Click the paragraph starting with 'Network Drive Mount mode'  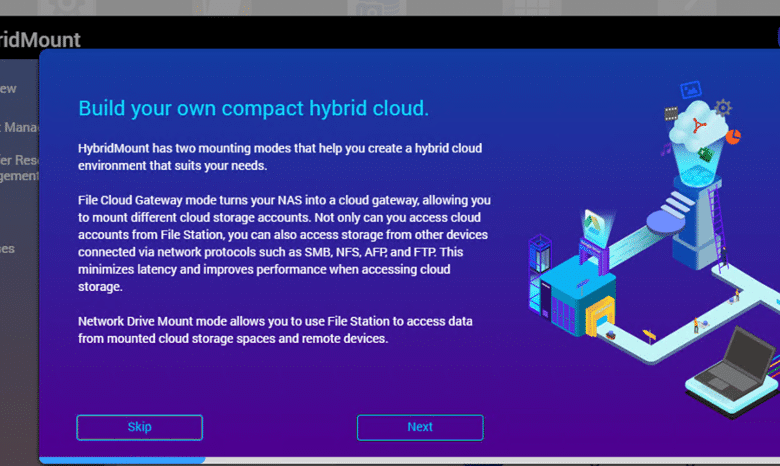click(275, 330)
